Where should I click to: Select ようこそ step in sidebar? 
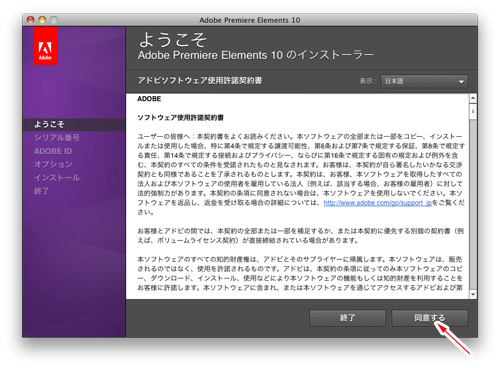(49, 124)
